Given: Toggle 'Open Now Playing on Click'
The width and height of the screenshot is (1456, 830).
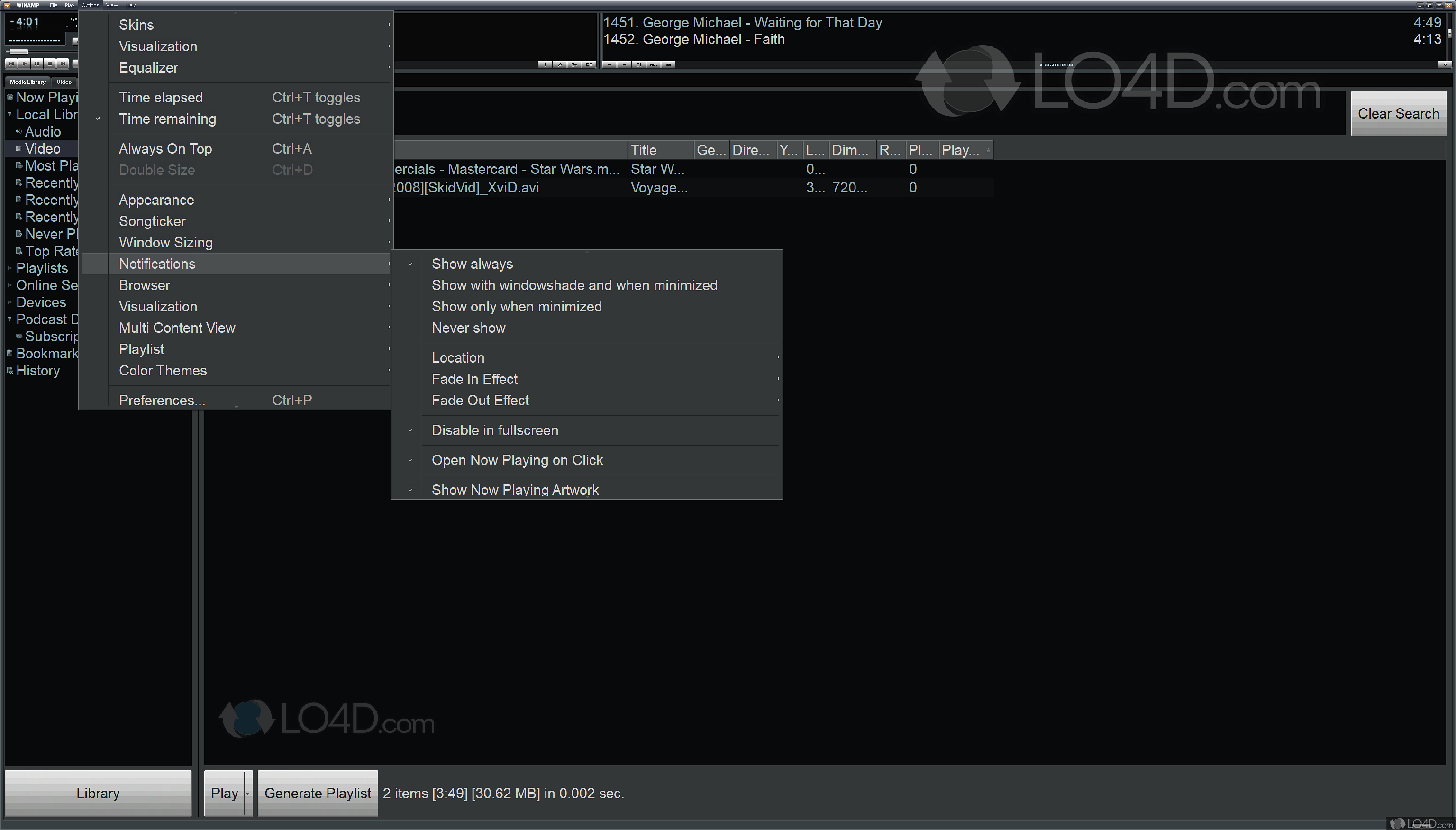Looking at the screenshot, I should (587, 460).
